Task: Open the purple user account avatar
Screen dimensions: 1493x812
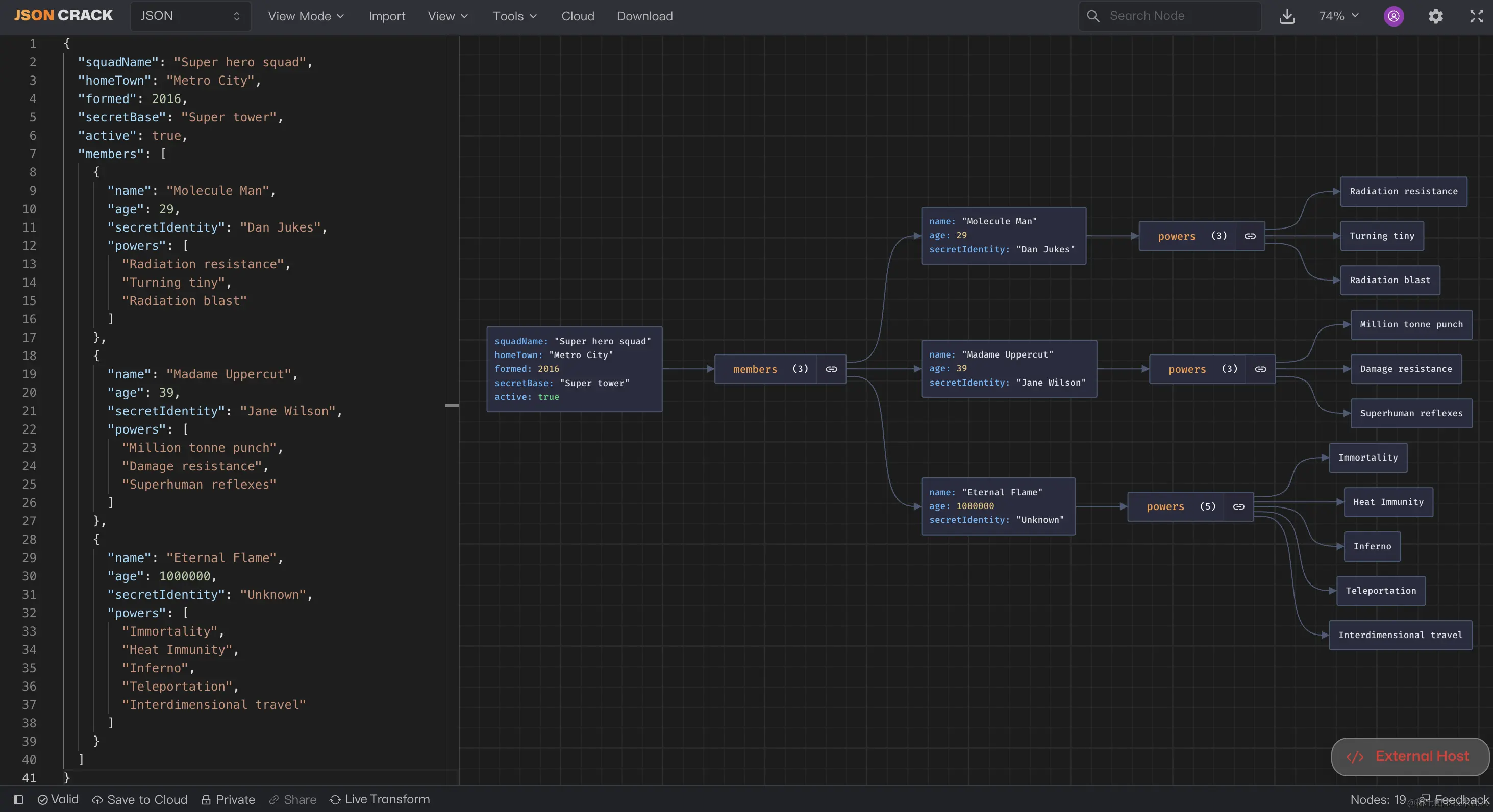Action: click(1394, 16)
